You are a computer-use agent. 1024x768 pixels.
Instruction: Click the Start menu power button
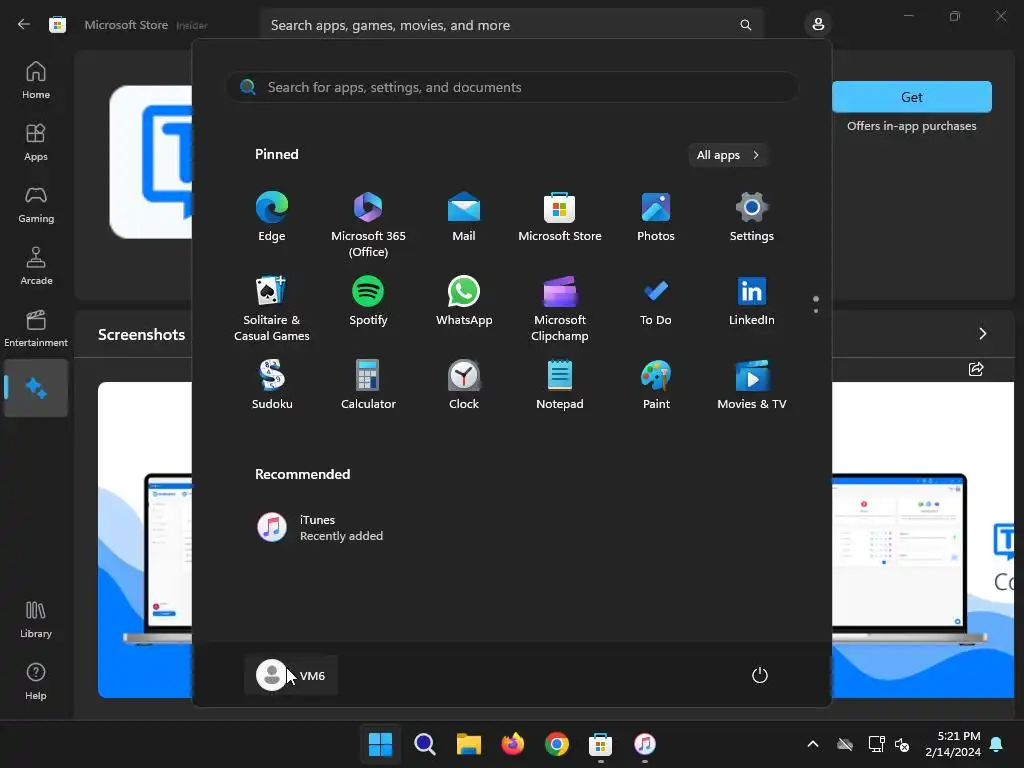coord(760,675)
